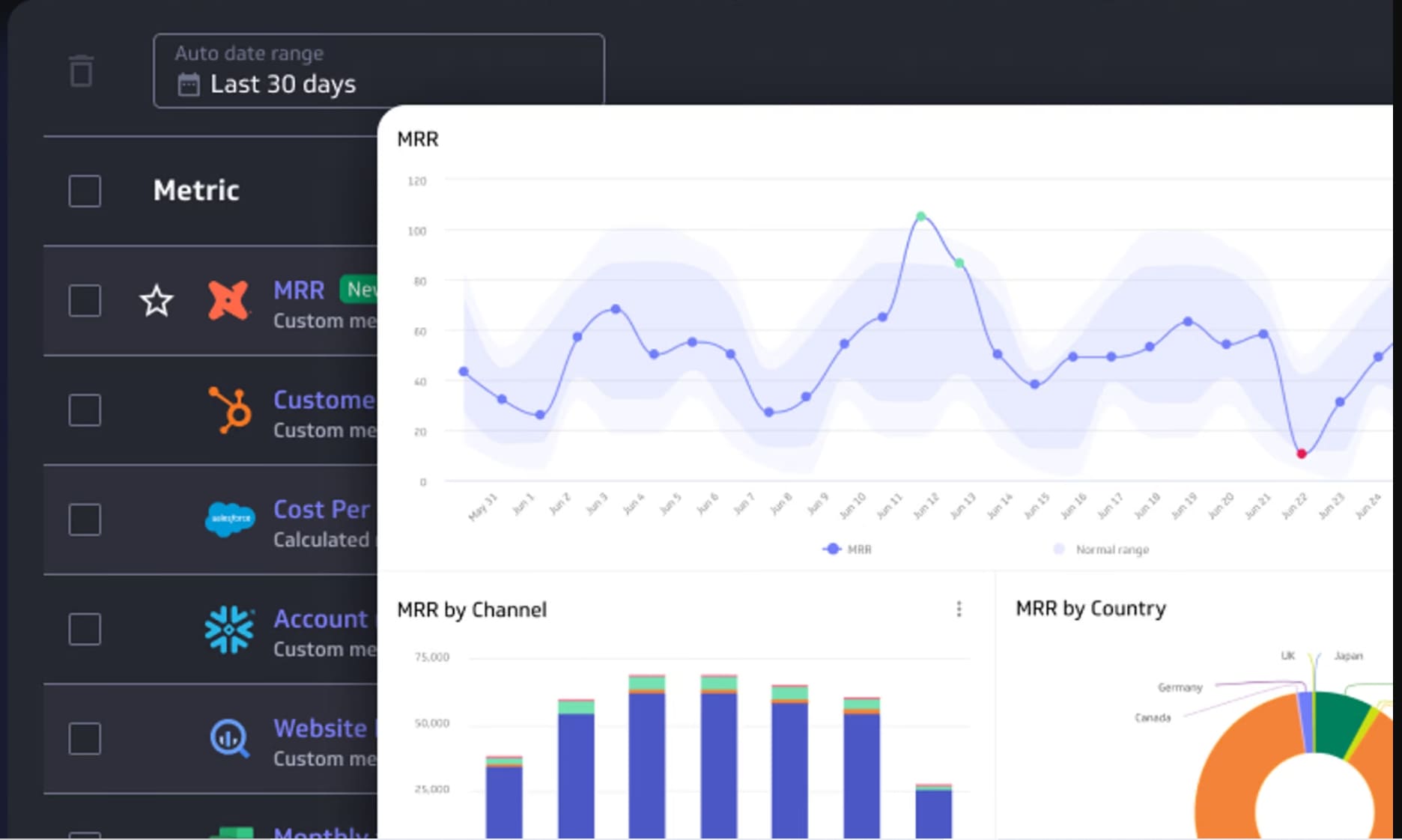Click the MRR by Channel title
This screenshot has height=840, width=1402.
pyautogui.click(x=472, y=610)
